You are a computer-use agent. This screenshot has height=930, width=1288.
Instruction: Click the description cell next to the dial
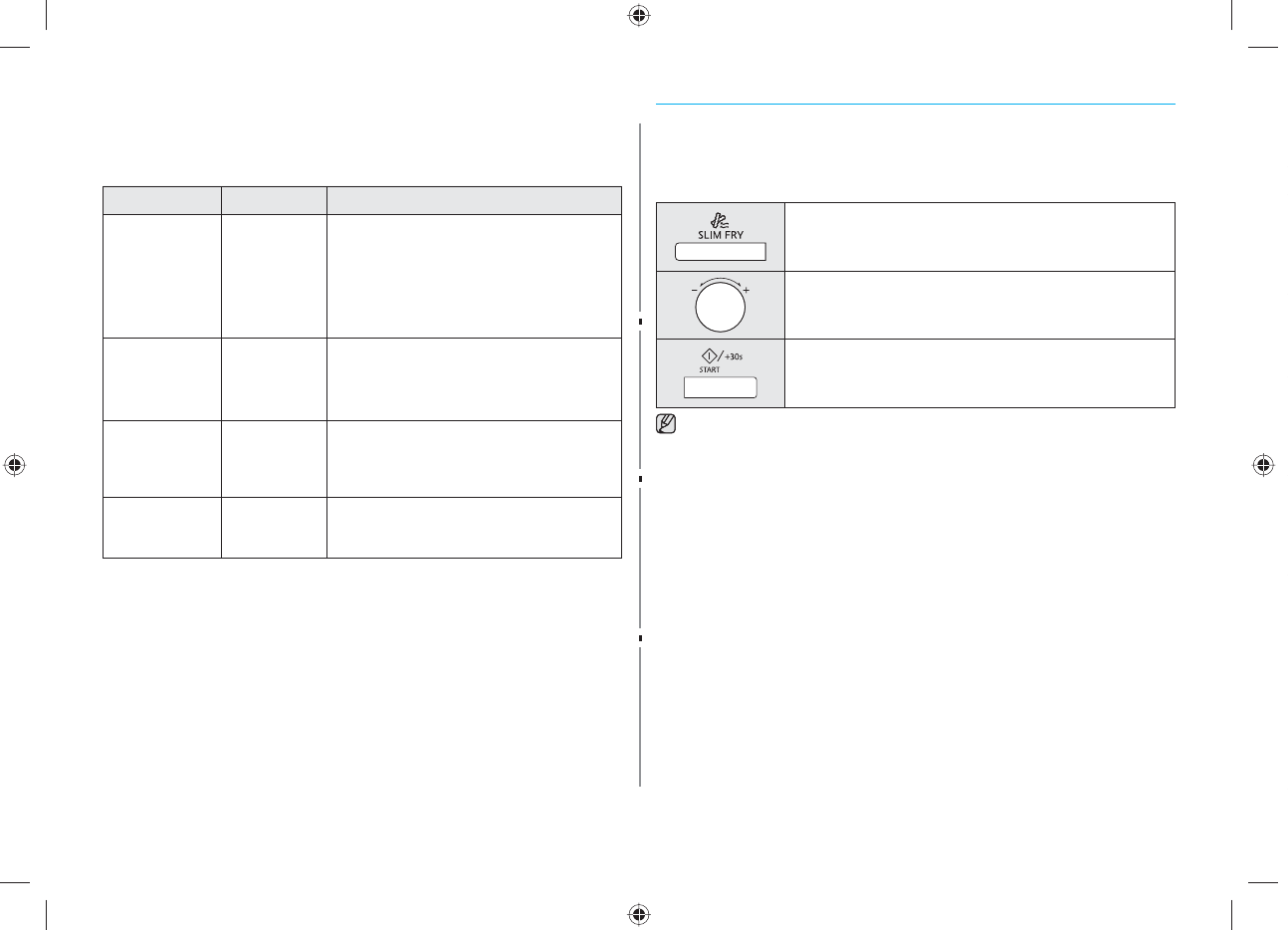[x=979, y=305]
